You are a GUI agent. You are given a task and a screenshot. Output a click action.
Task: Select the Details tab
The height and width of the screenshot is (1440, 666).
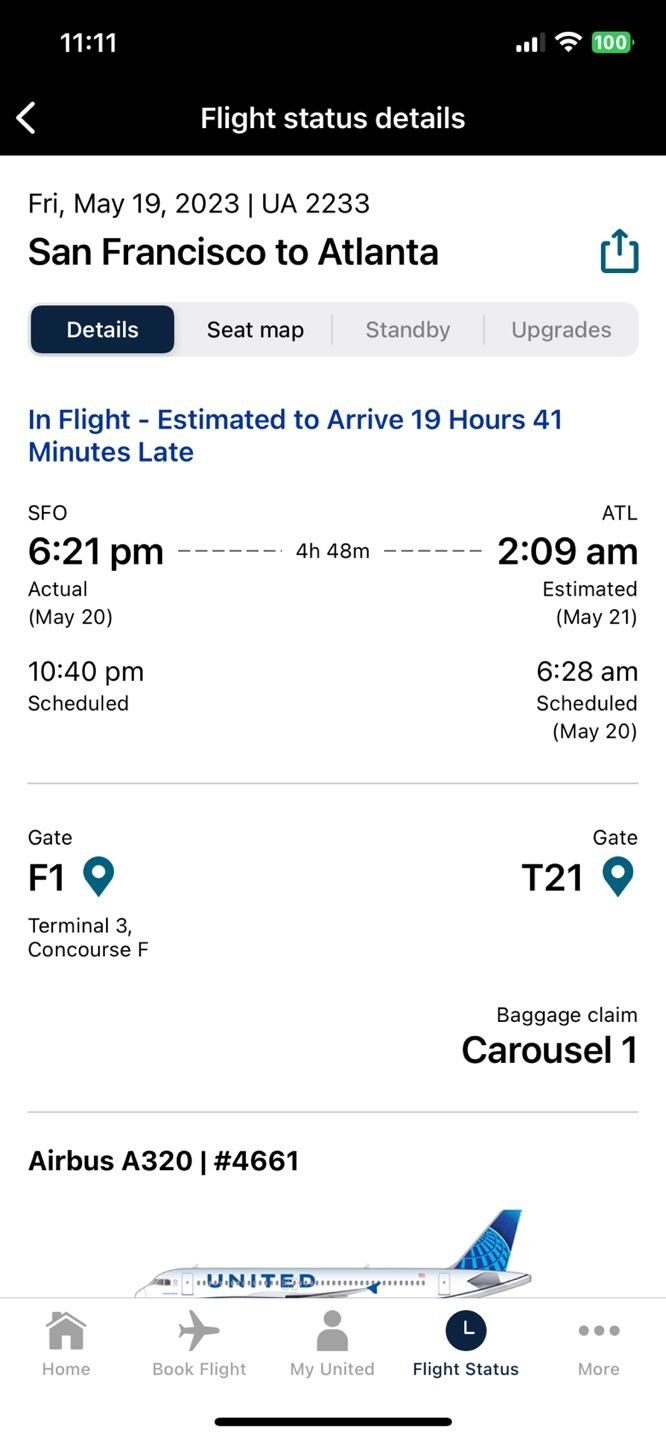[x=102, y=329]
